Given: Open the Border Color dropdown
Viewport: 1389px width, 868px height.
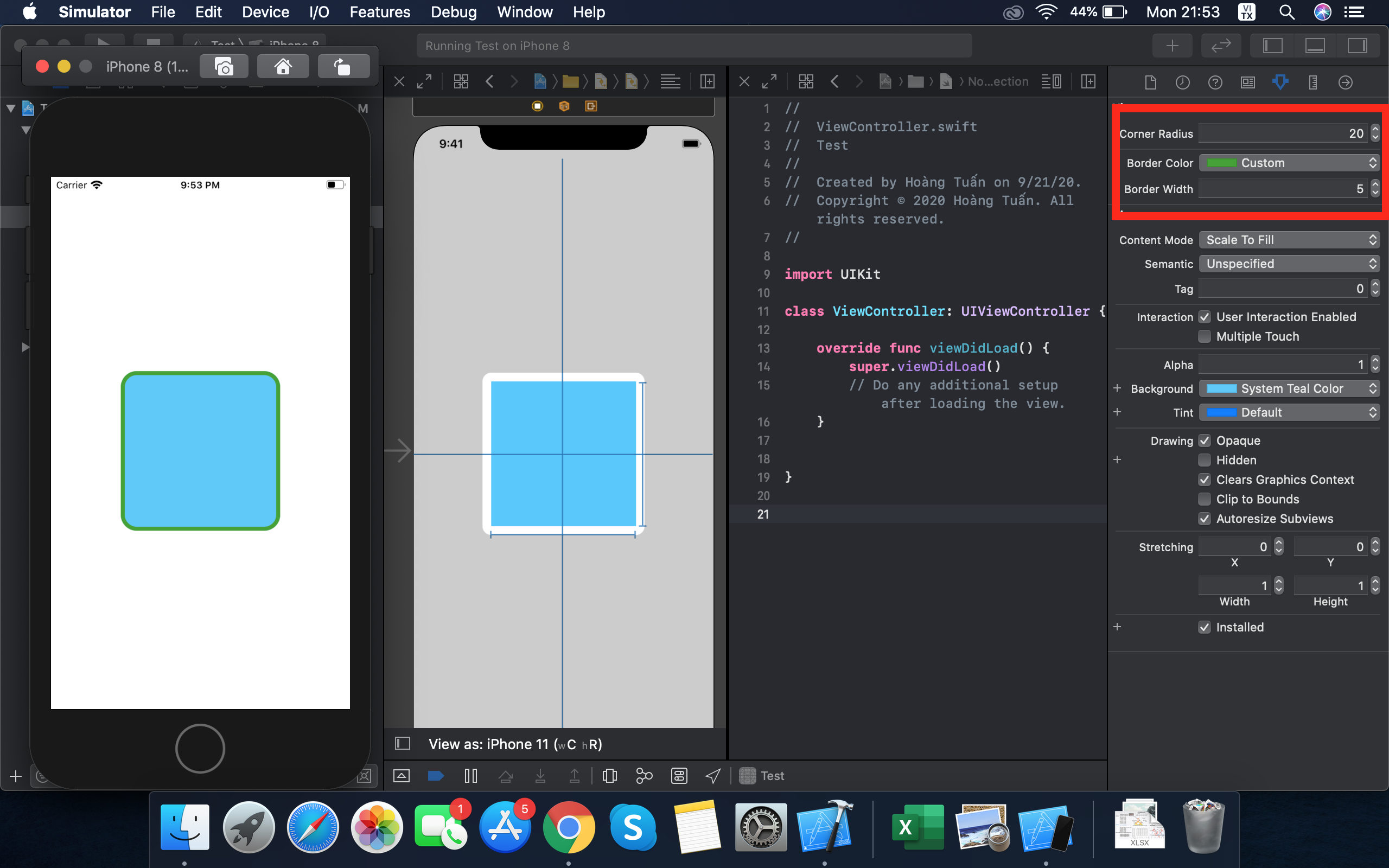Looking at the screenshot, I should coord(1289,162).
